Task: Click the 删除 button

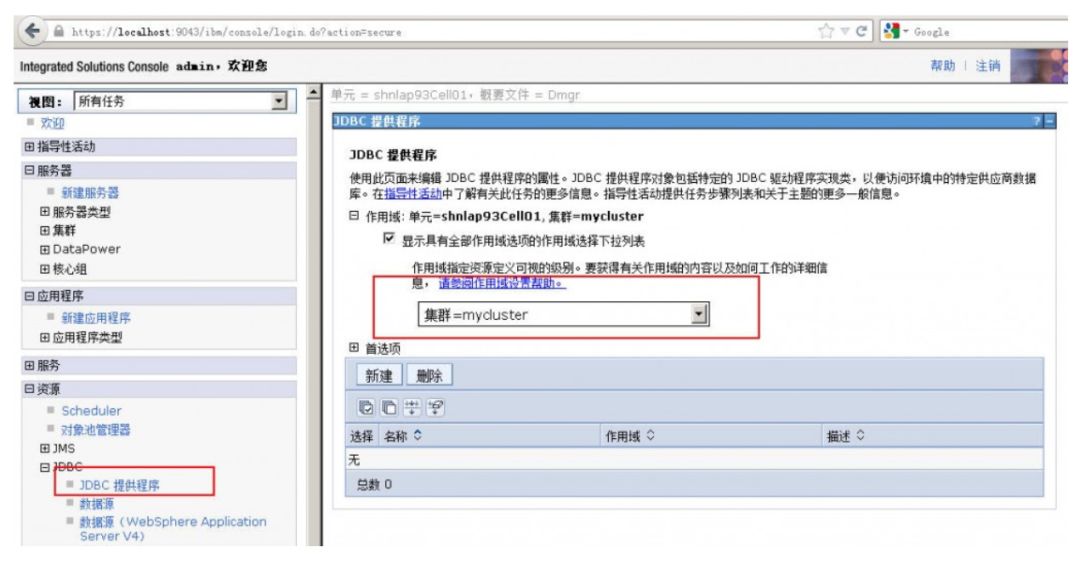Action: point(429,376)
